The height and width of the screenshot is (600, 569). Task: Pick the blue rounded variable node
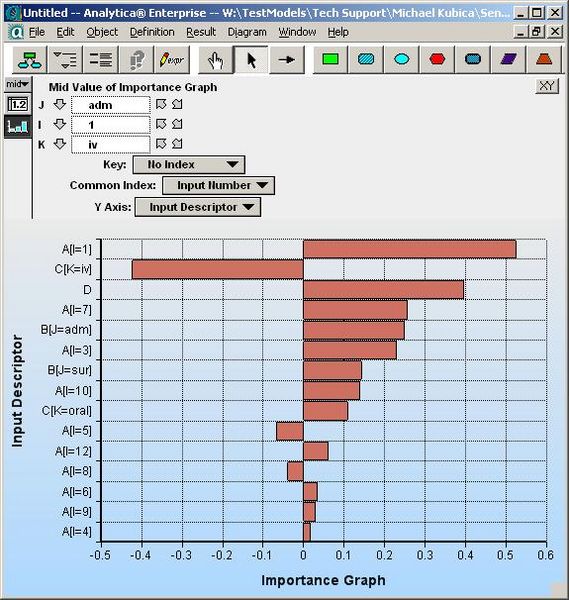pos(366,59)
